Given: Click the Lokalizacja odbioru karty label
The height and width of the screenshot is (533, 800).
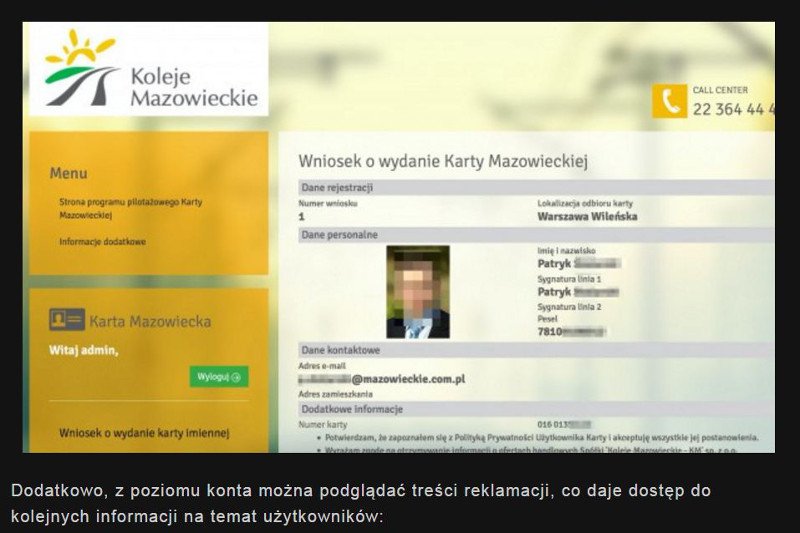Looking at the screenshot, I should (x=585, y=203).
